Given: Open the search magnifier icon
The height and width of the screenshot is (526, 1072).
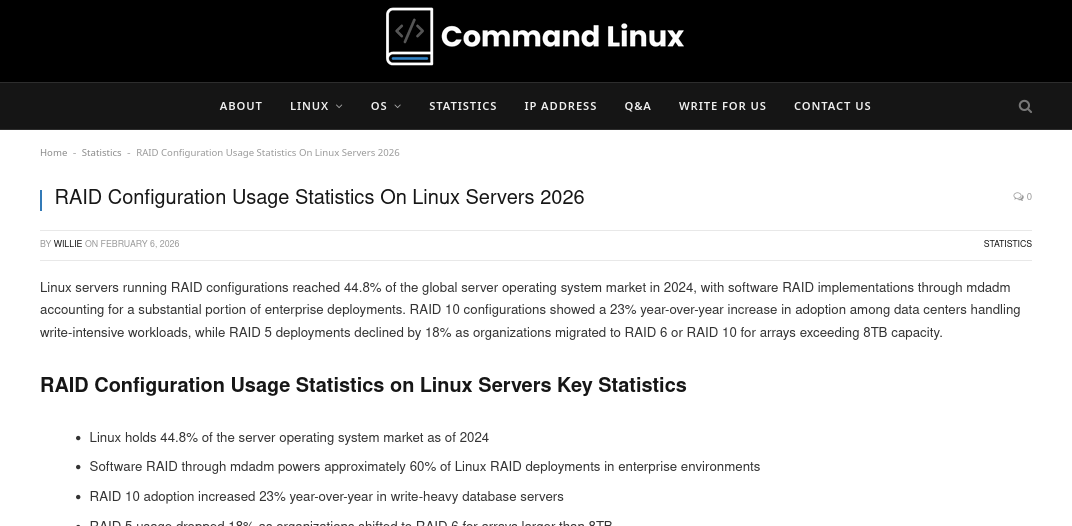Looking at the screenshot, I should pos(1025,106).
